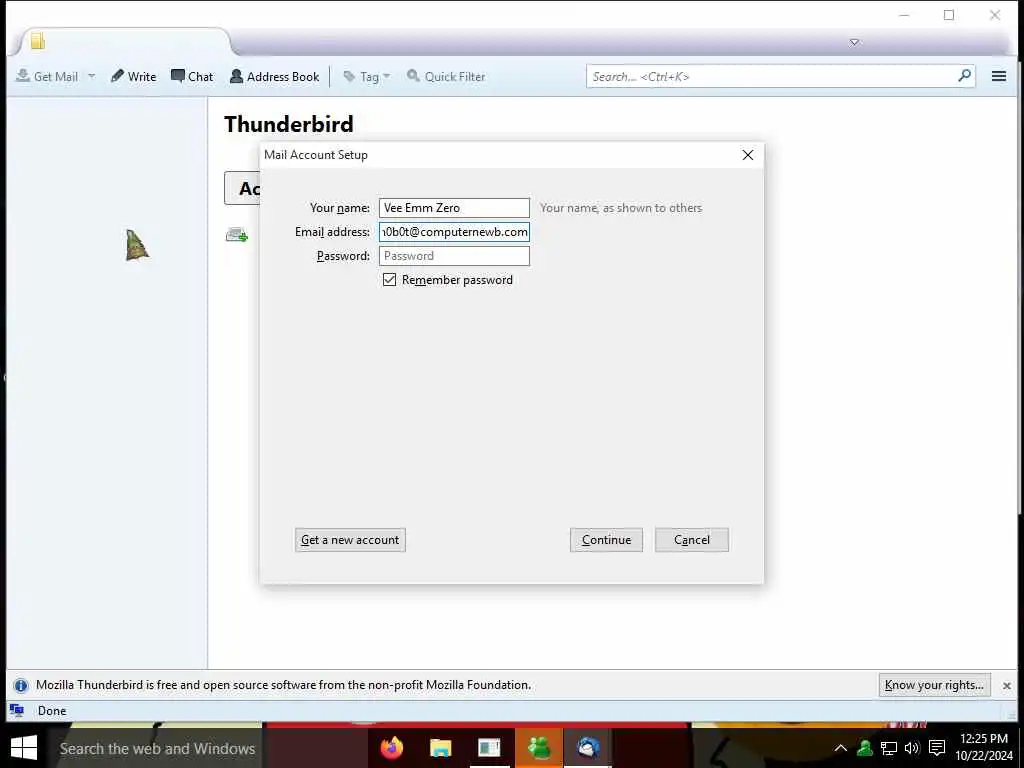Maximize the Thunderbird window
Viewport: 1024px width, 768px height.
[949, 15]
